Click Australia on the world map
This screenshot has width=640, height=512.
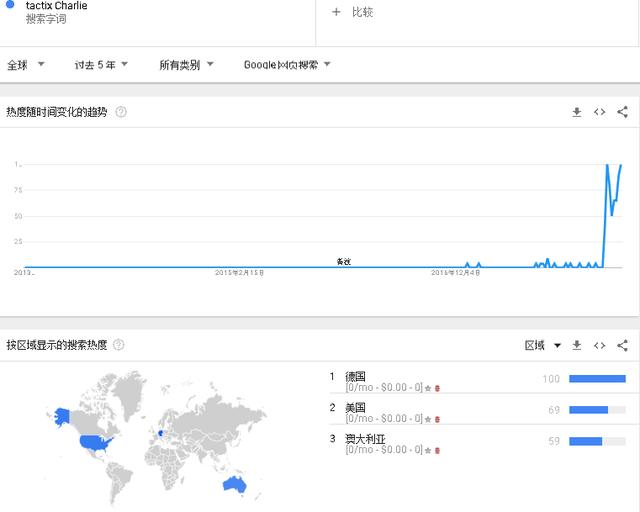(235, 484)
